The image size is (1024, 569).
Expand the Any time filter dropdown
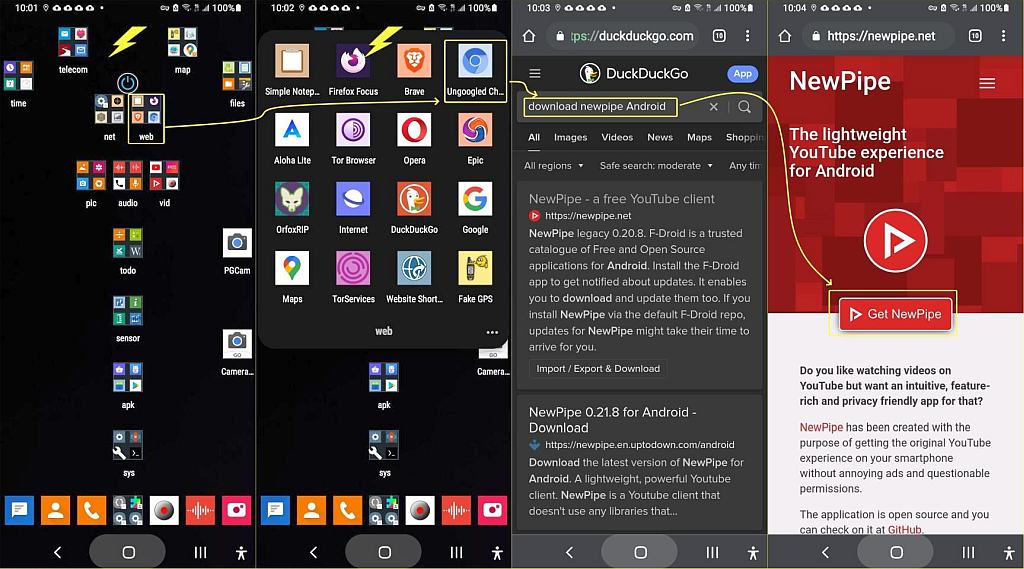745,166
